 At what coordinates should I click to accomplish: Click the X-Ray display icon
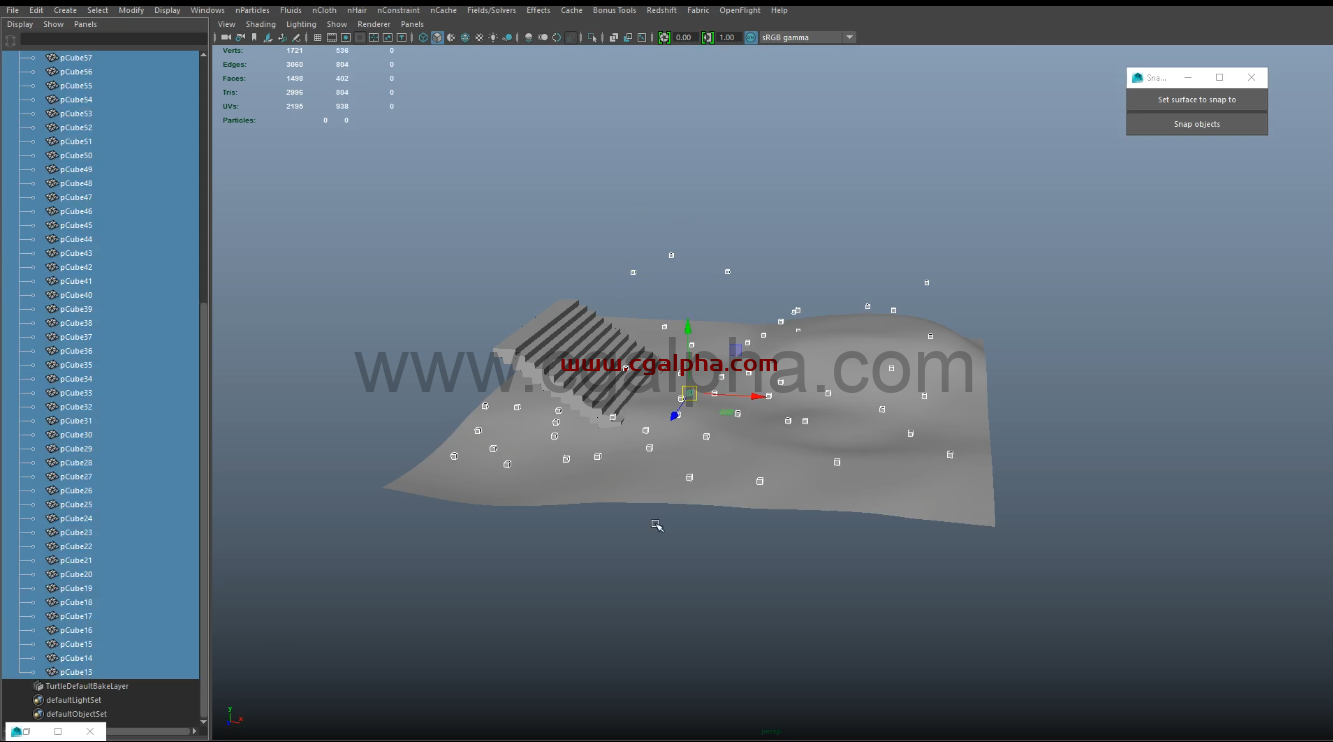click(613, 37)
